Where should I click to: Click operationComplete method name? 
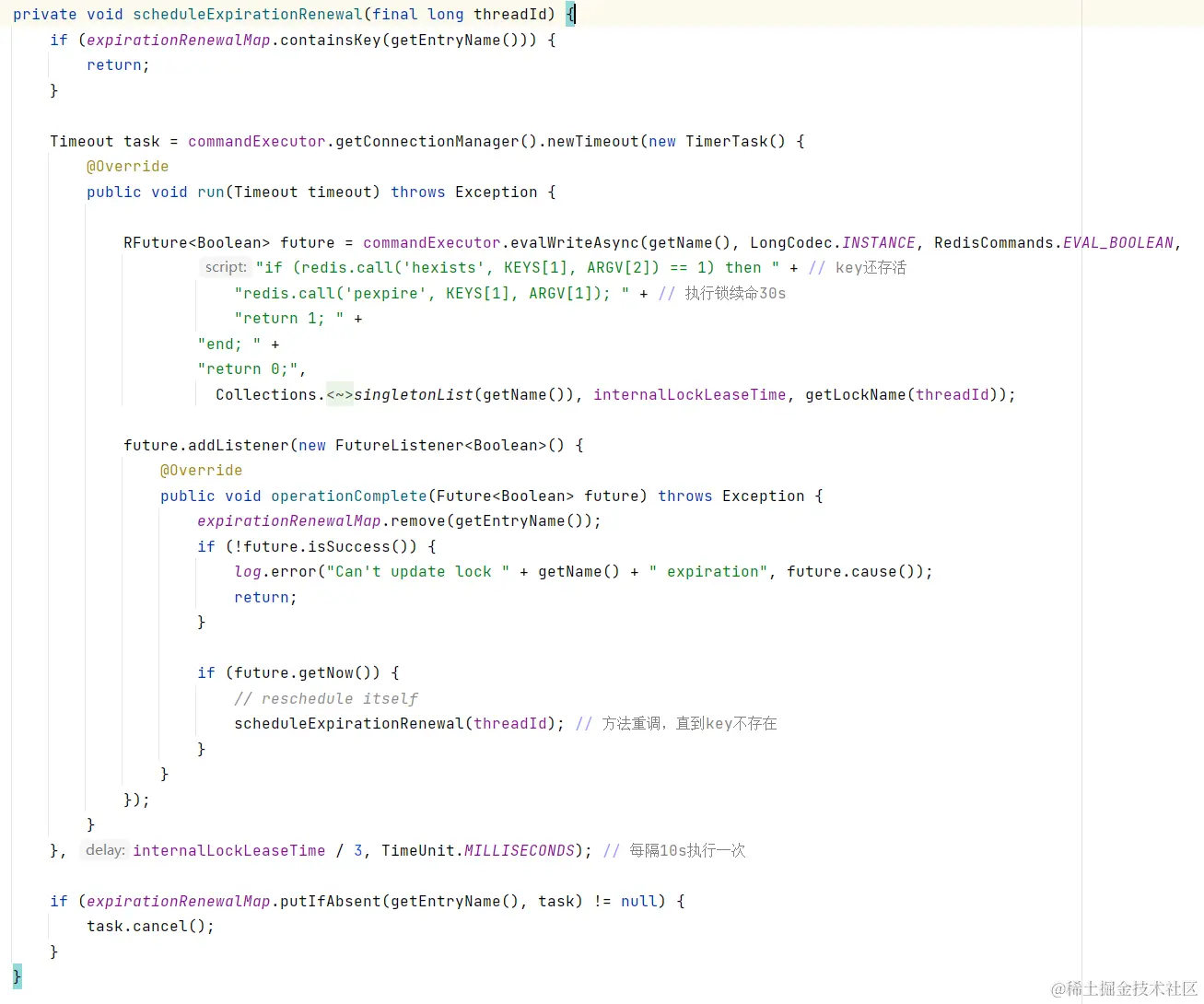(349, 496)
